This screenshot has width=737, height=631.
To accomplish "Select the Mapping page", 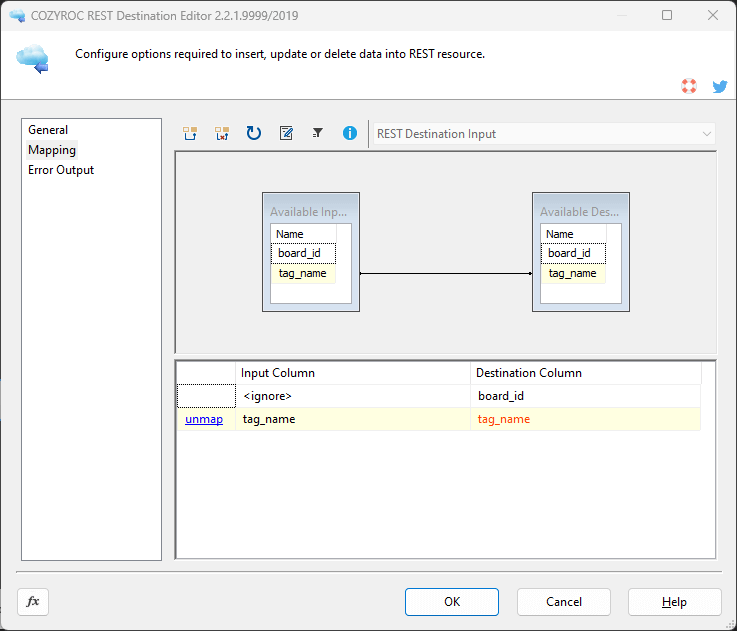I will point(52,150).
